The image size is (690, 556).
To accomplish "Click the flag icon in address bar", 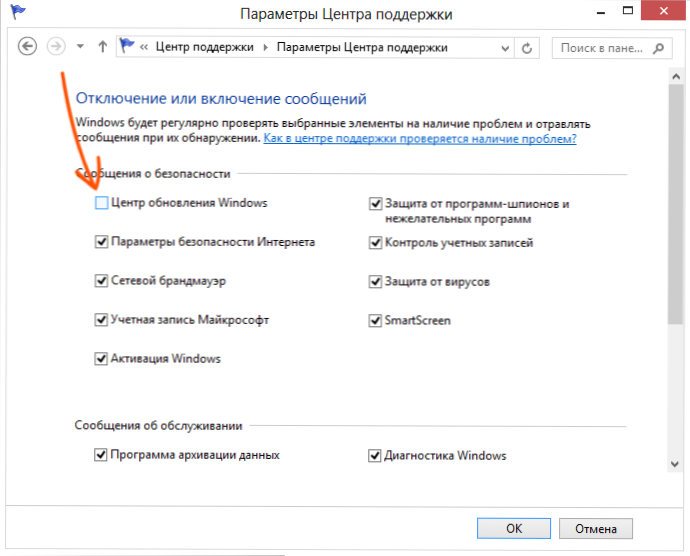I will click(127, 46).
